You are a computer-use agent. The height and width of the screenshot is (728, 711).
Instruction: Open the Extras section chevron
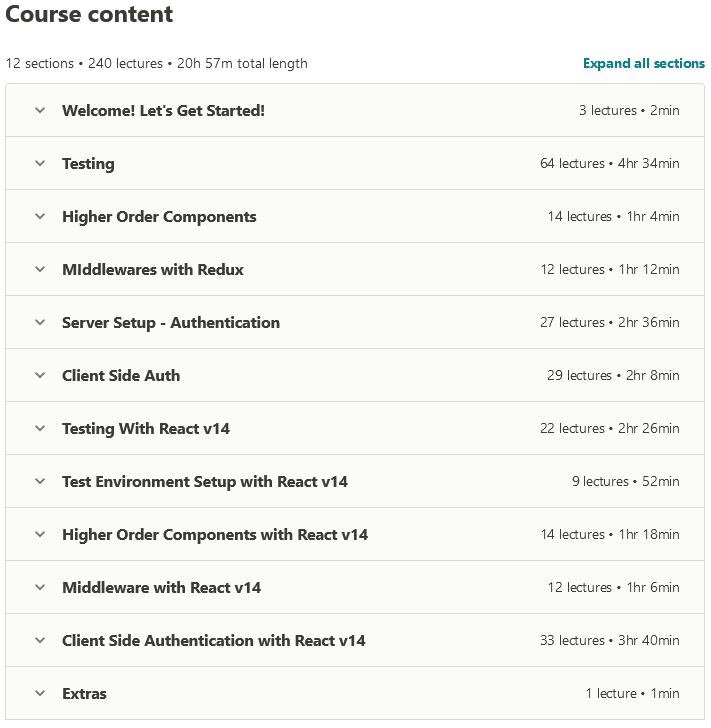[x=40, y=693]
